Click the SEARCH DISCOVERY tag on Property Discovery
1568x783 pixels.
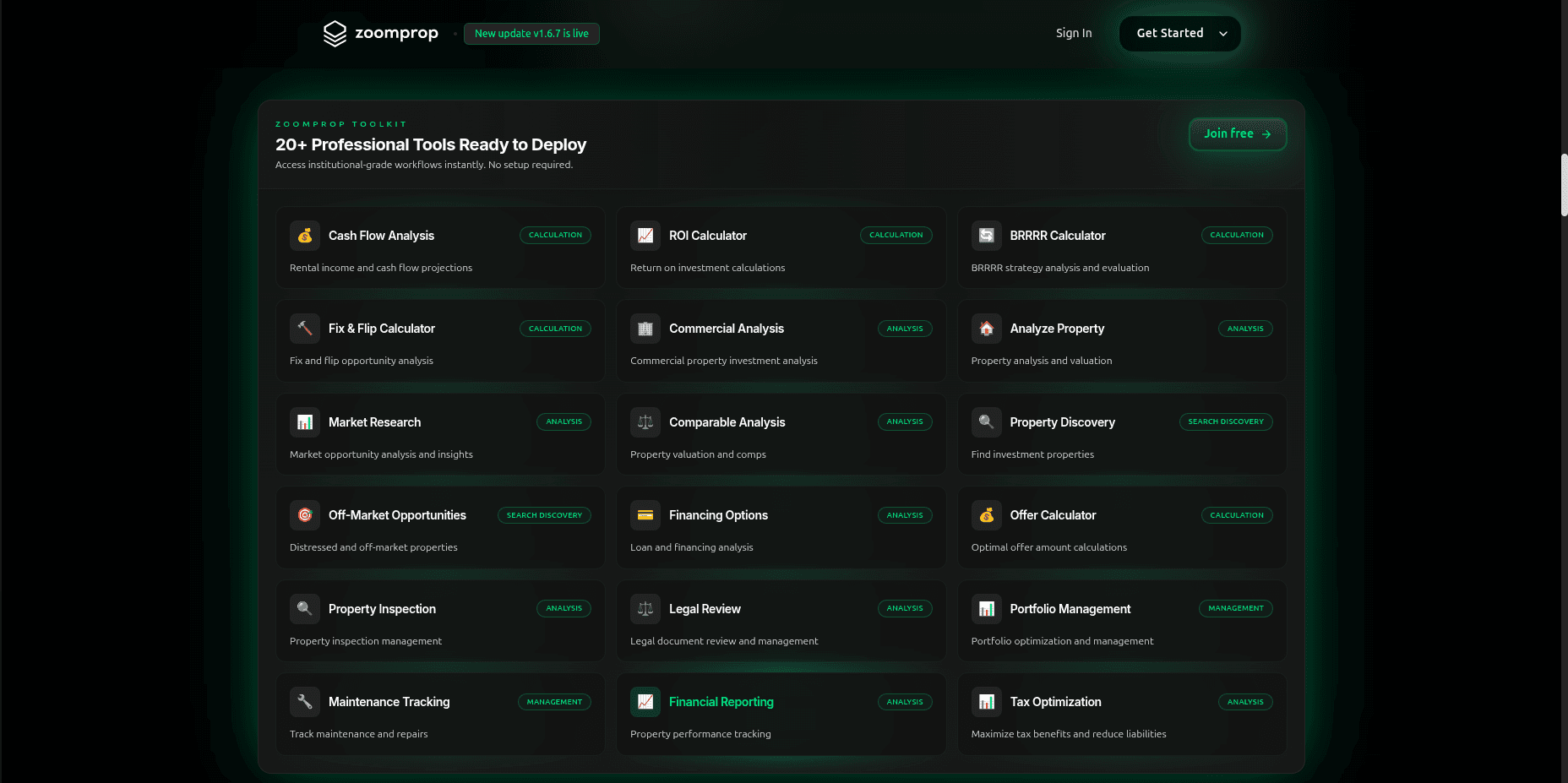1226,421
